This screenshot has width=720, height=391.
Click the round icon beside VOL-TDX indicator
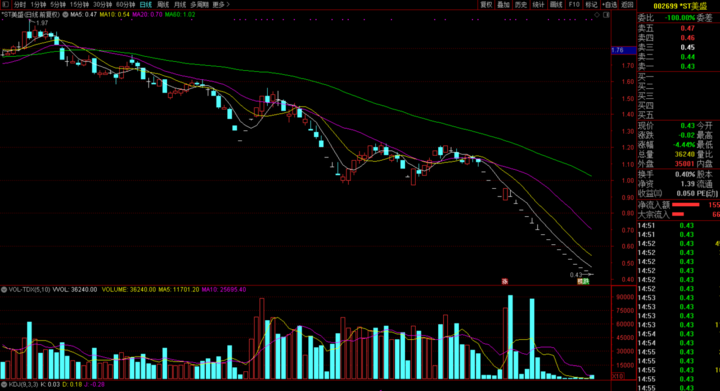4,290
